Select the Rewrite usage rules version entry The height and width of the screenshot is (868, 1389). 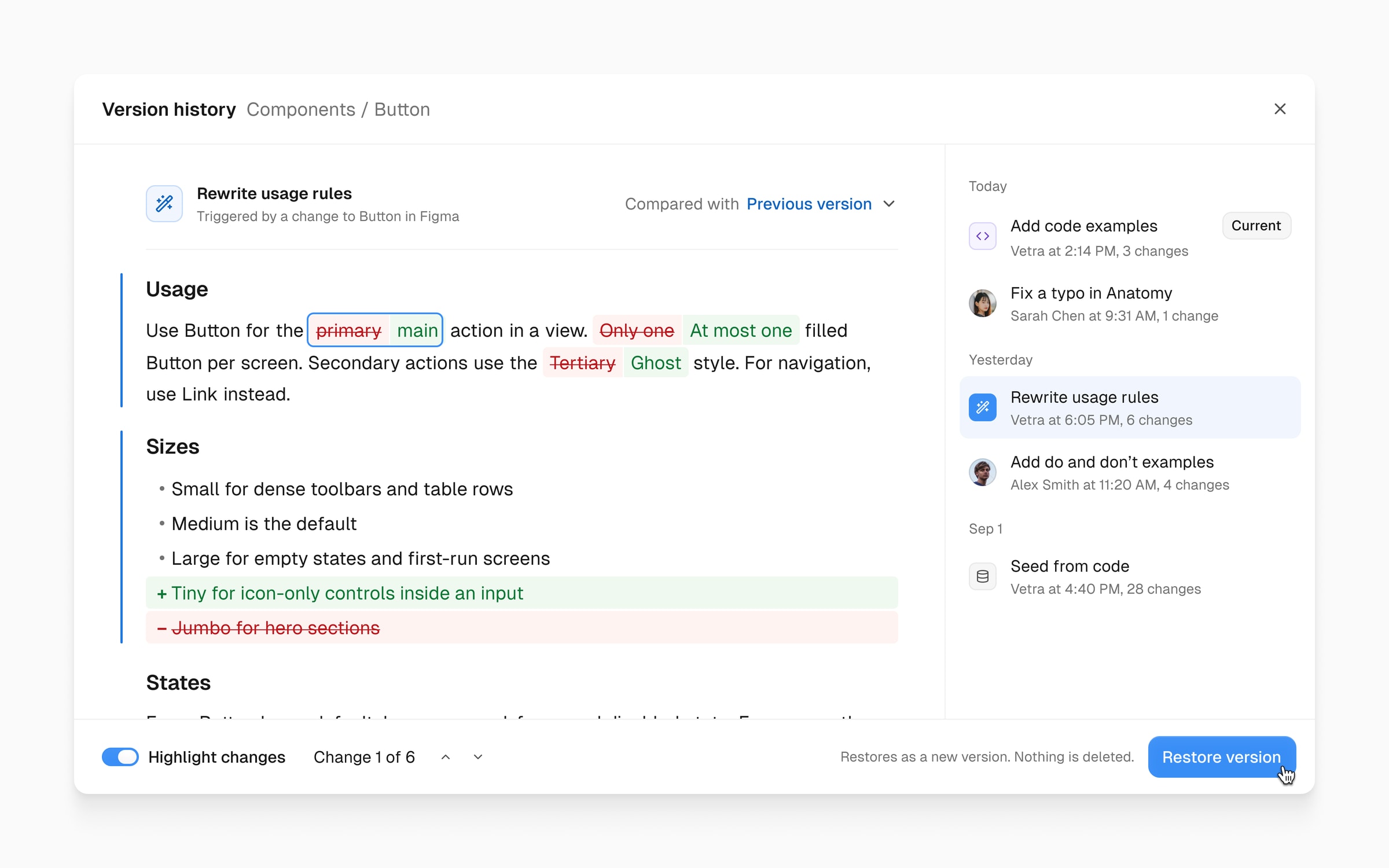pyautogui.click(x=1130, y=407)
